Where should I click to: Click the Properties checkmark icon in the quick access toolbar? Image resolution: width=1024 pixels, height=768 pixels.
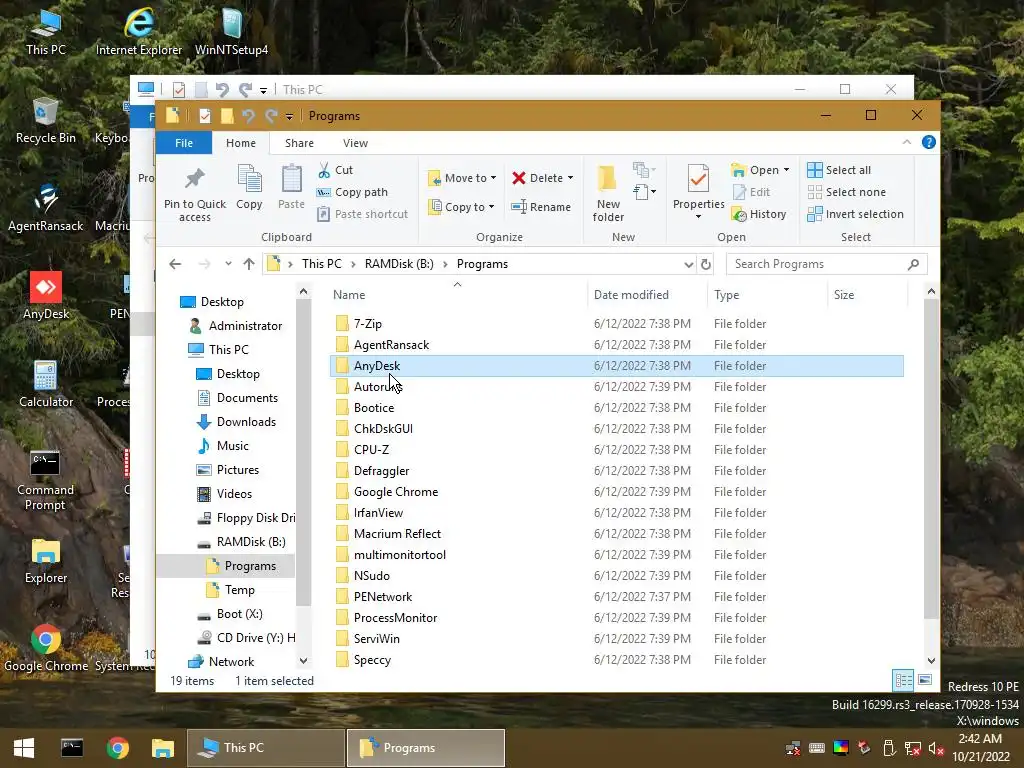point(205,116)
